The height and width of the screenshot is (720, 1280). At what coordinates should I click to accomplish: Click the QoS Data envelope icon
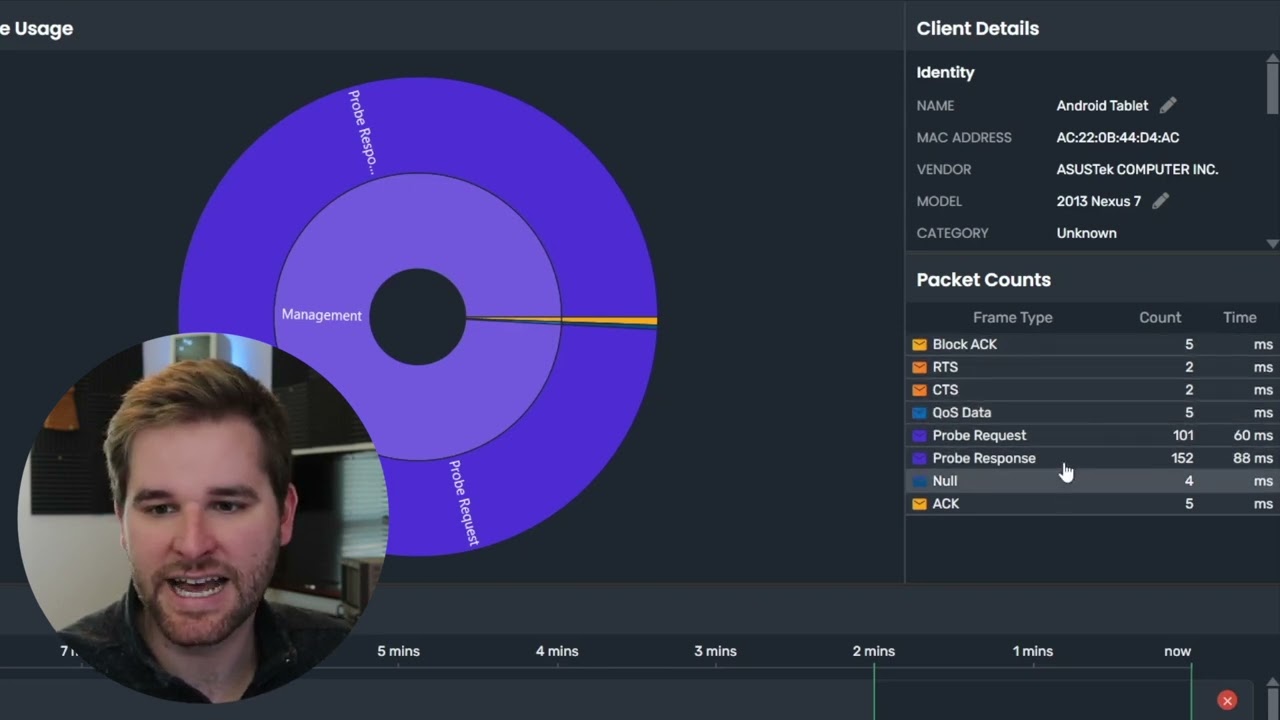[919, 412]
